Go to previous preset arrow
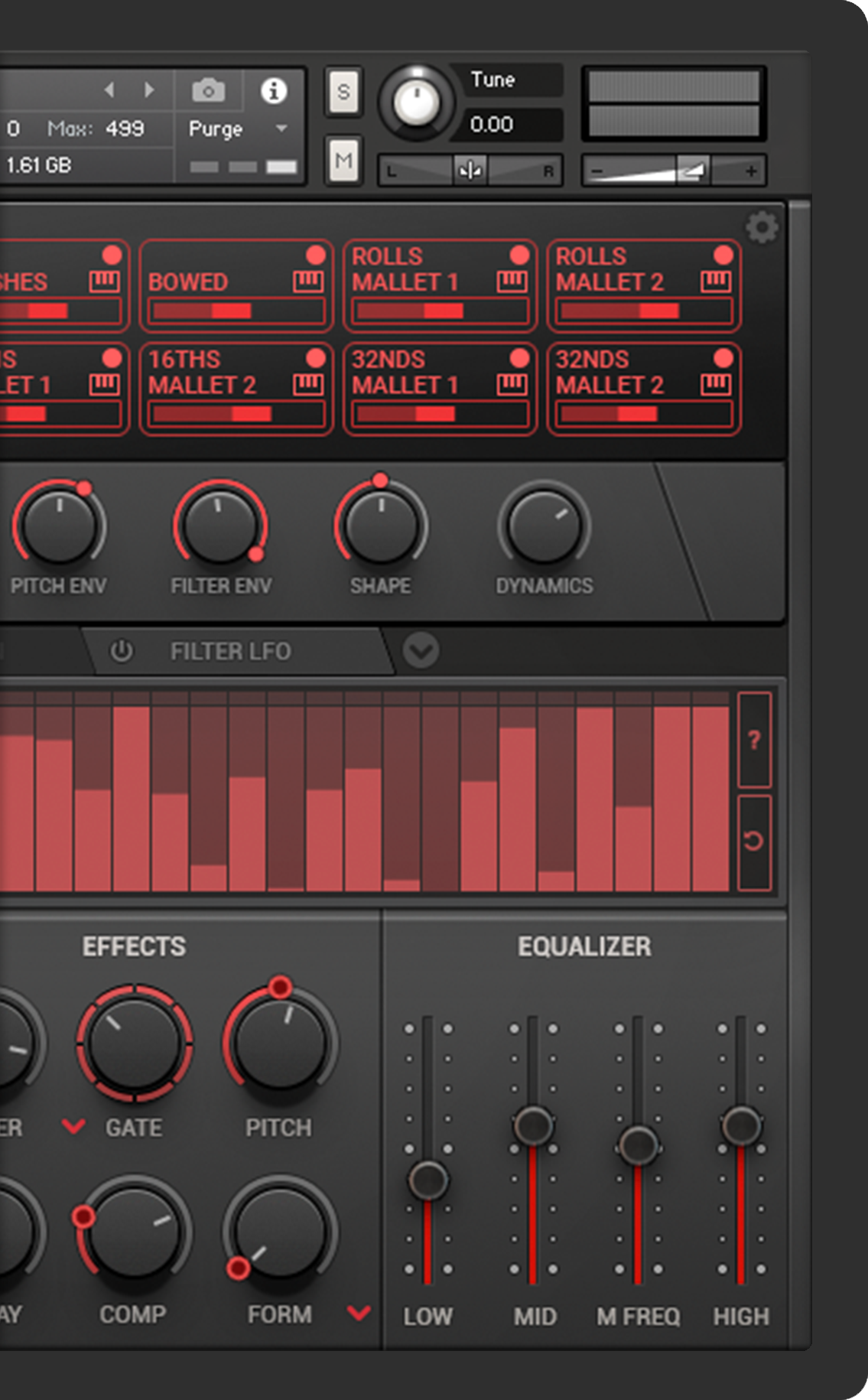The height and width of the screenshot is (1400, 868). pyautogui.click(x=109, y=90)
